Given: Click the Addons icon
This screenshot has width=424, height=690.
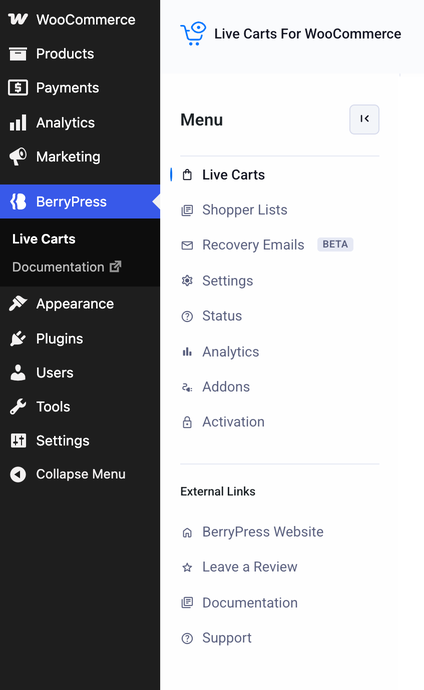Looking at the screenshot, I should tap(187, 387).
